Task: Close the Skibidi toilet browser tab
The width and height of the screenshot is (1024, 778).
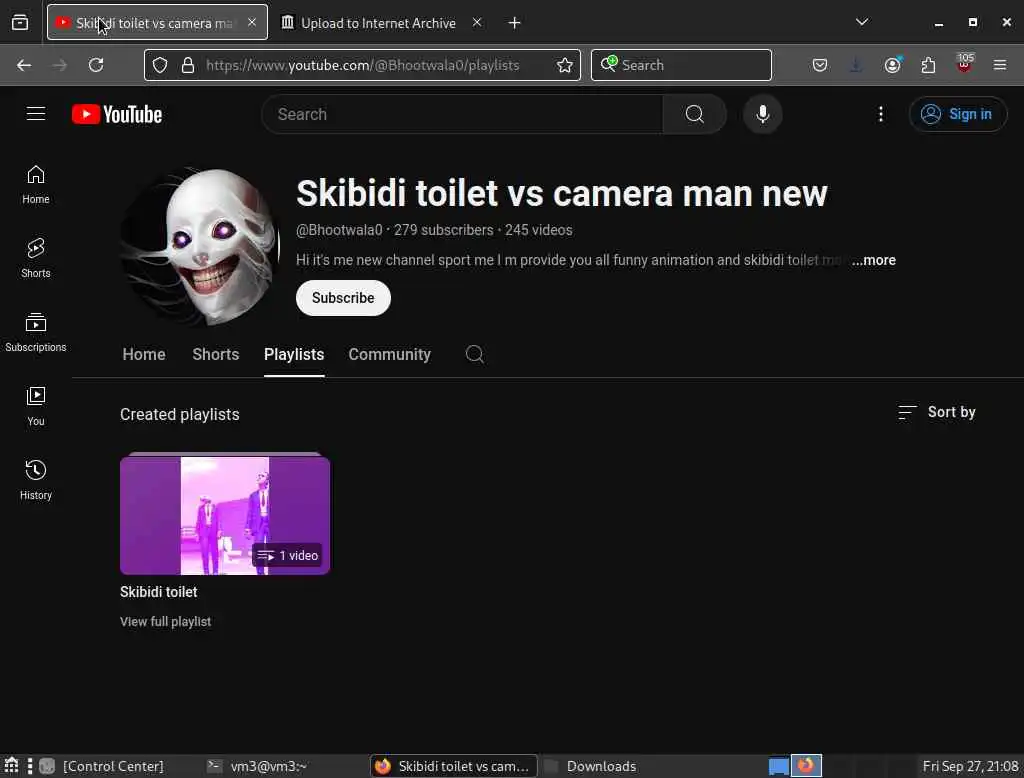Action: [252, 22]
